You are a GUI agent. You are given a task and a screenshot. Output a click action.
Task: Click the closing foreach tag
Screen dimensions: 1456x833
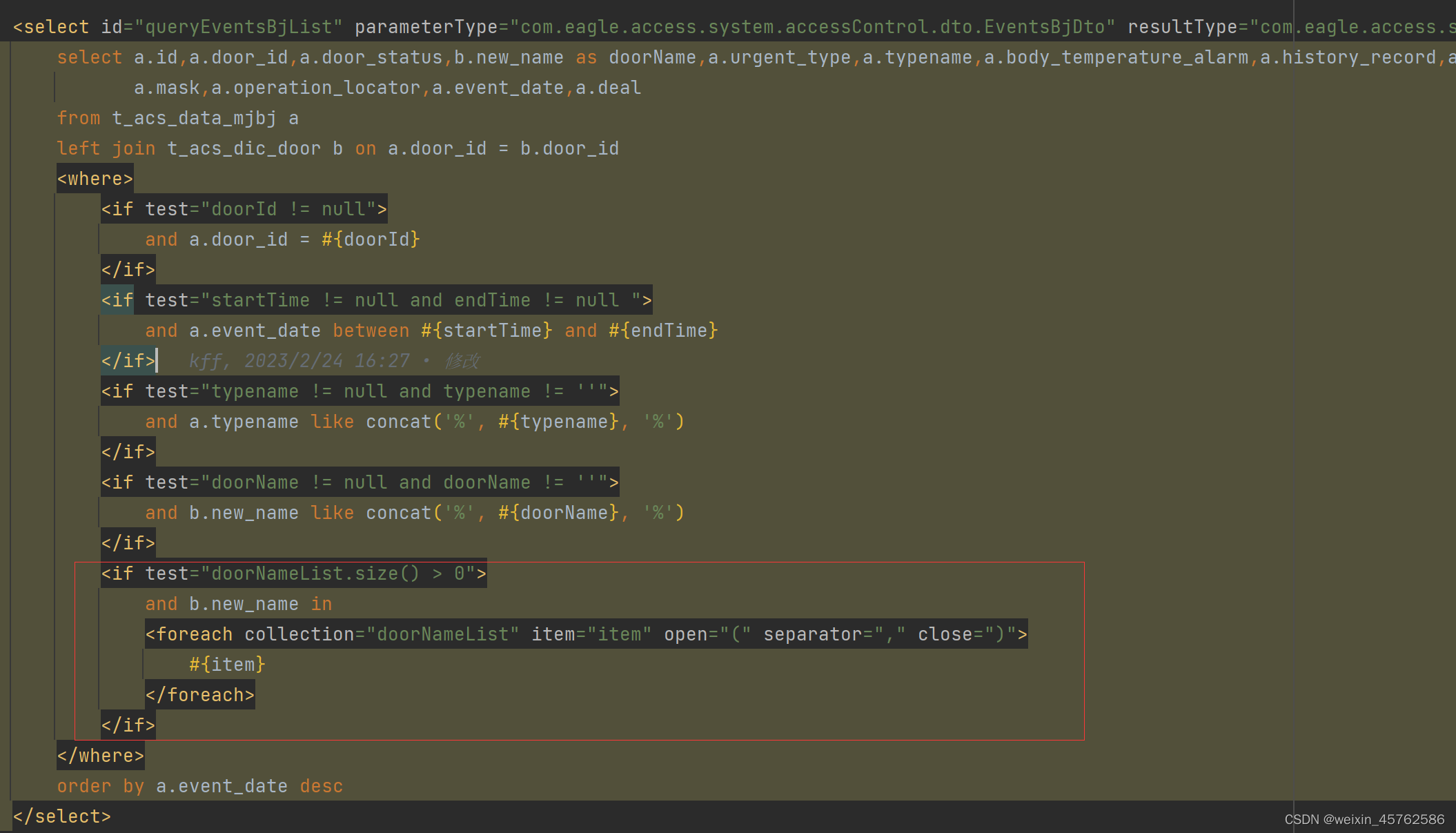[x=199, y=695]
